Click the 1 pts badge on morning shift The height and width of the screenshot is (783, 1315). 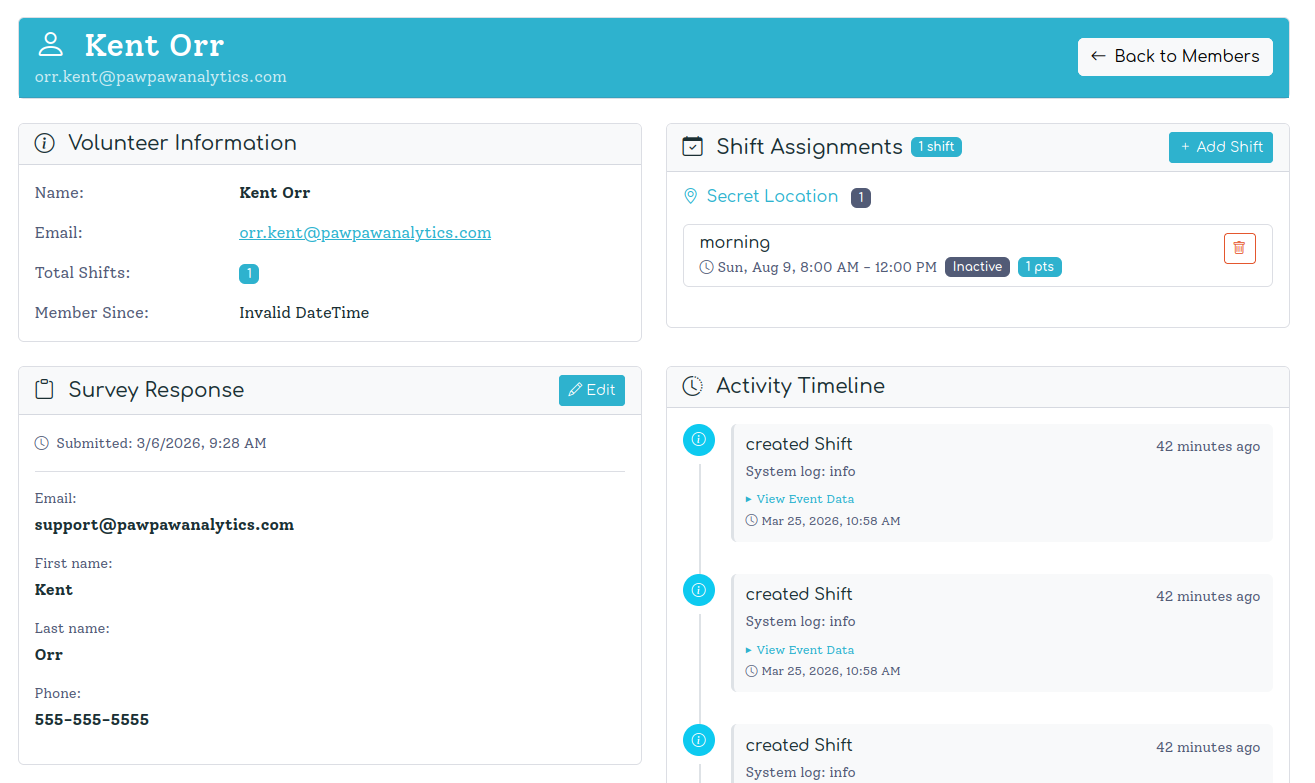(1039, 266)
